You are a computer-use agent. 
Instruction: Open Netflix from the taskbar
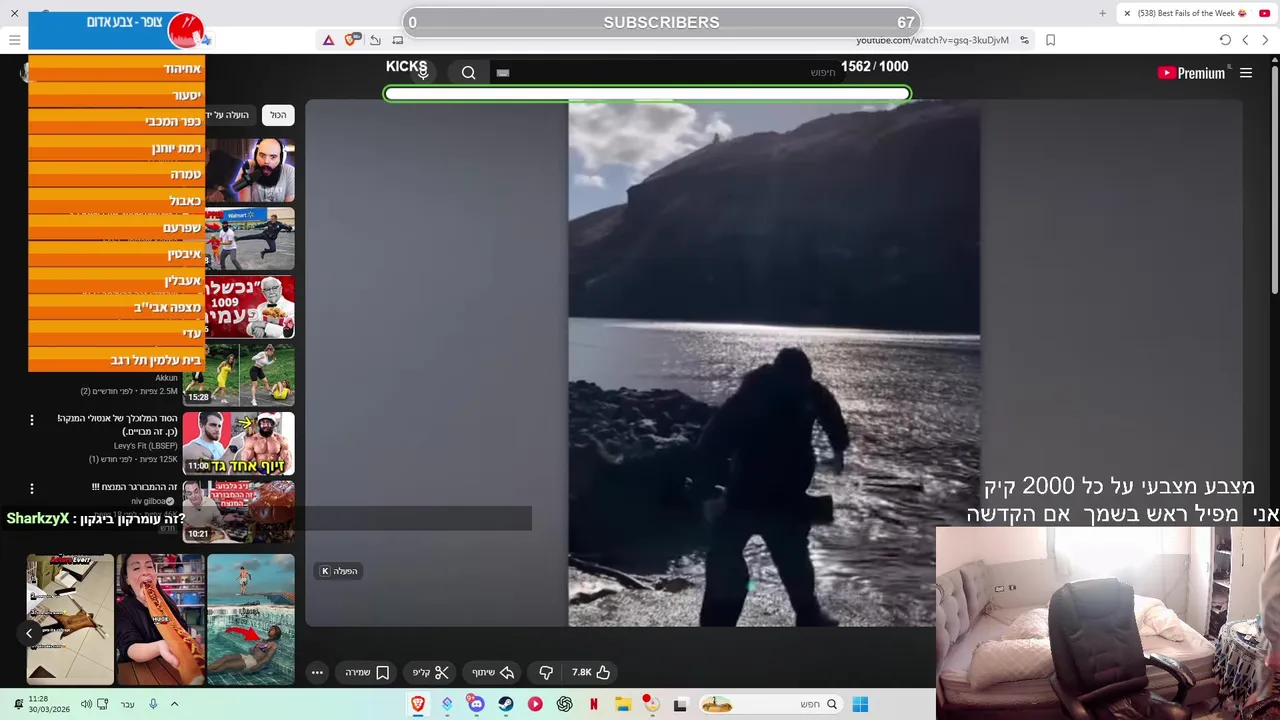pyautogui.click(x=594, y=704)
